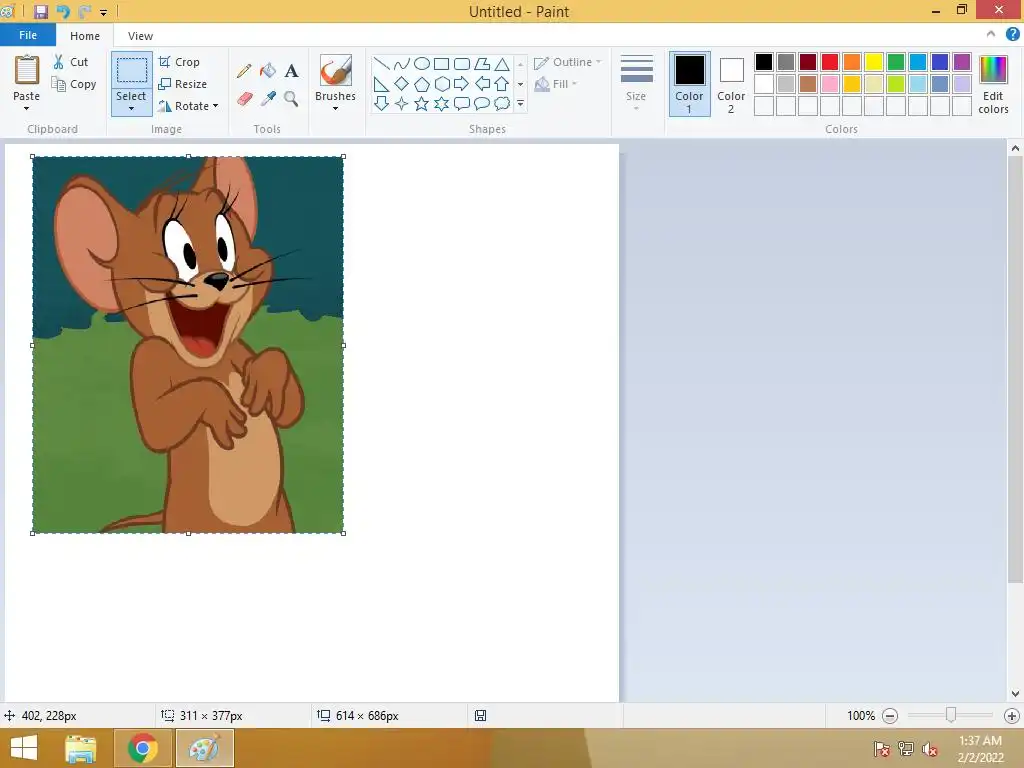The height and width of the screenshot is (768, 1024).
Task: Choose the Pentagon shape
Action: click(422, 84)
